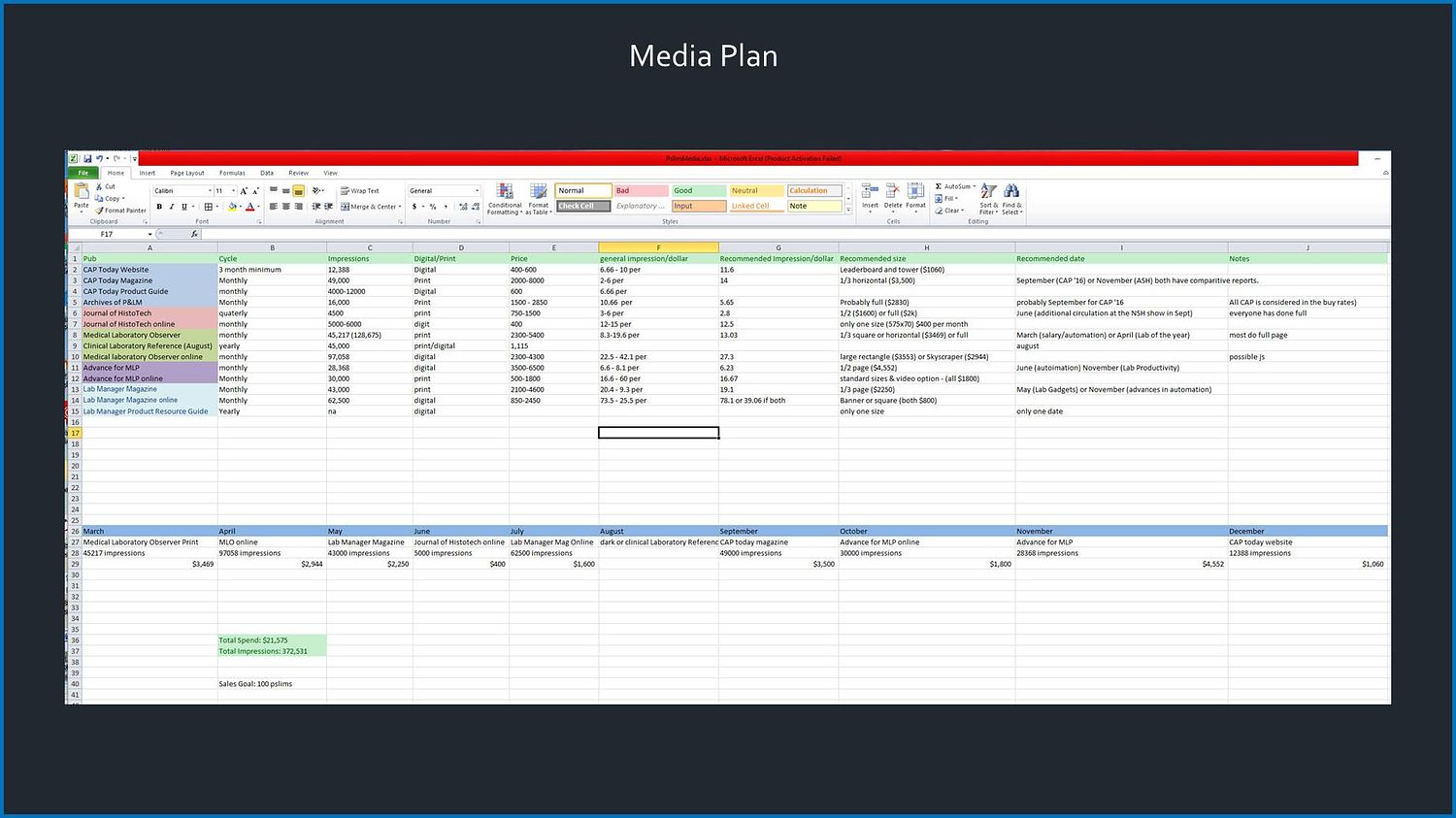Image resolution: width=1456 pixels, height=818 pixels.
Task: Apply the Neutral cell style
Action: click(x=756, y=190)
